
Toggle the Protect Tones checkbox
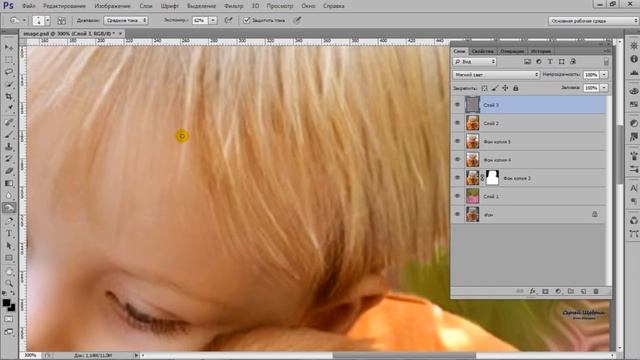247,20
